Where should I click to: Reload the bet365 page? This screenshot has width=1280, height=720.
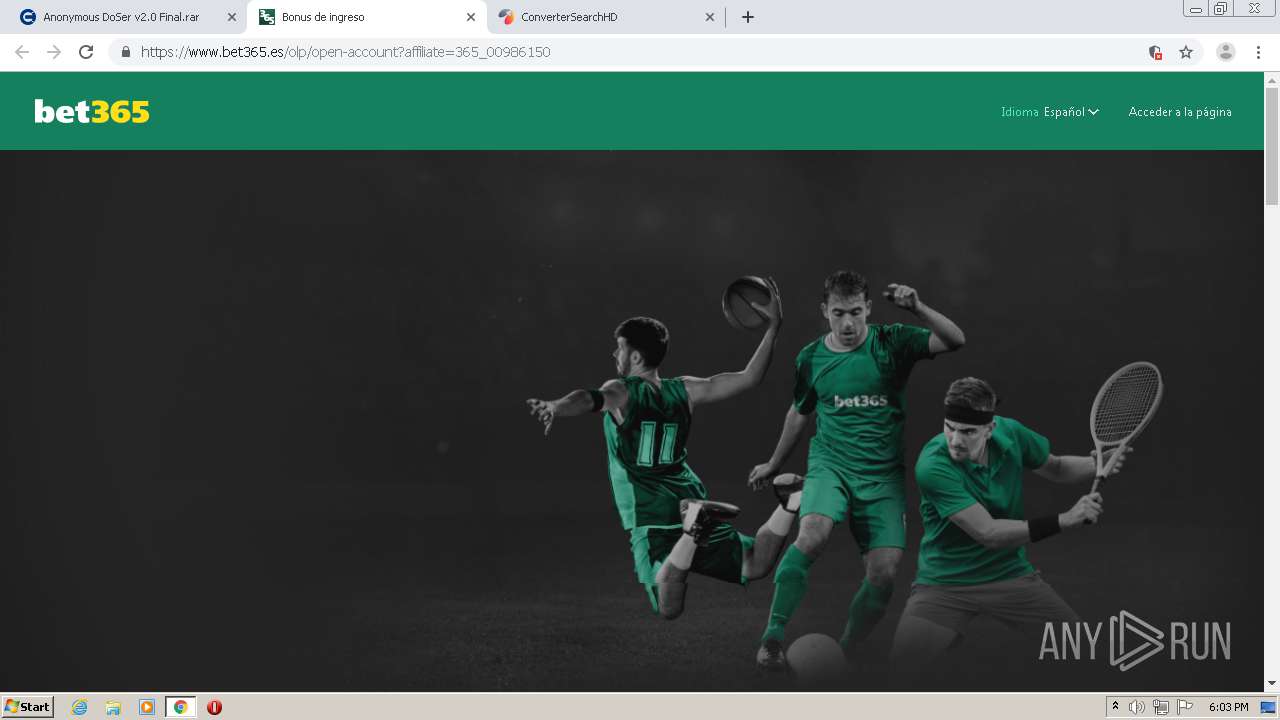pos(86,52)
